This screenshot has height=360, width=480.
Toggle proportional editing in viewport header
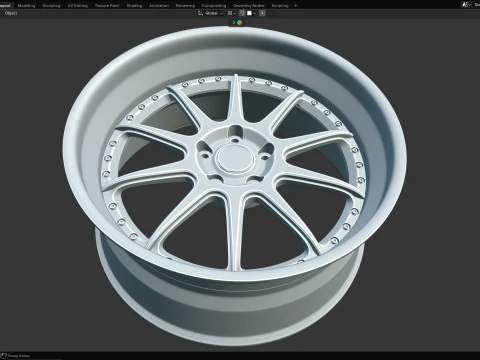262,13
